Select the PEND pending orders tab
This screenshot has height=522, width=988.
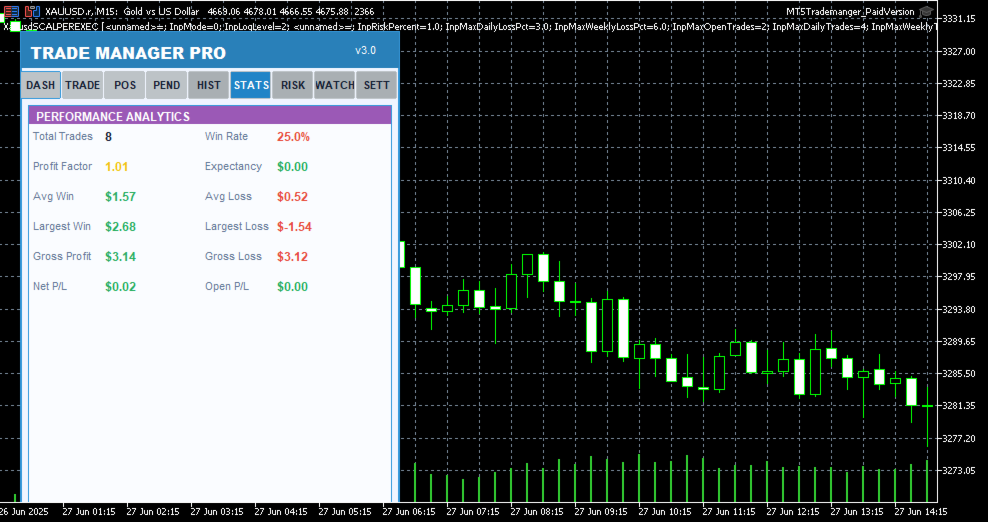pyautogui.click(x=166, y=85)
